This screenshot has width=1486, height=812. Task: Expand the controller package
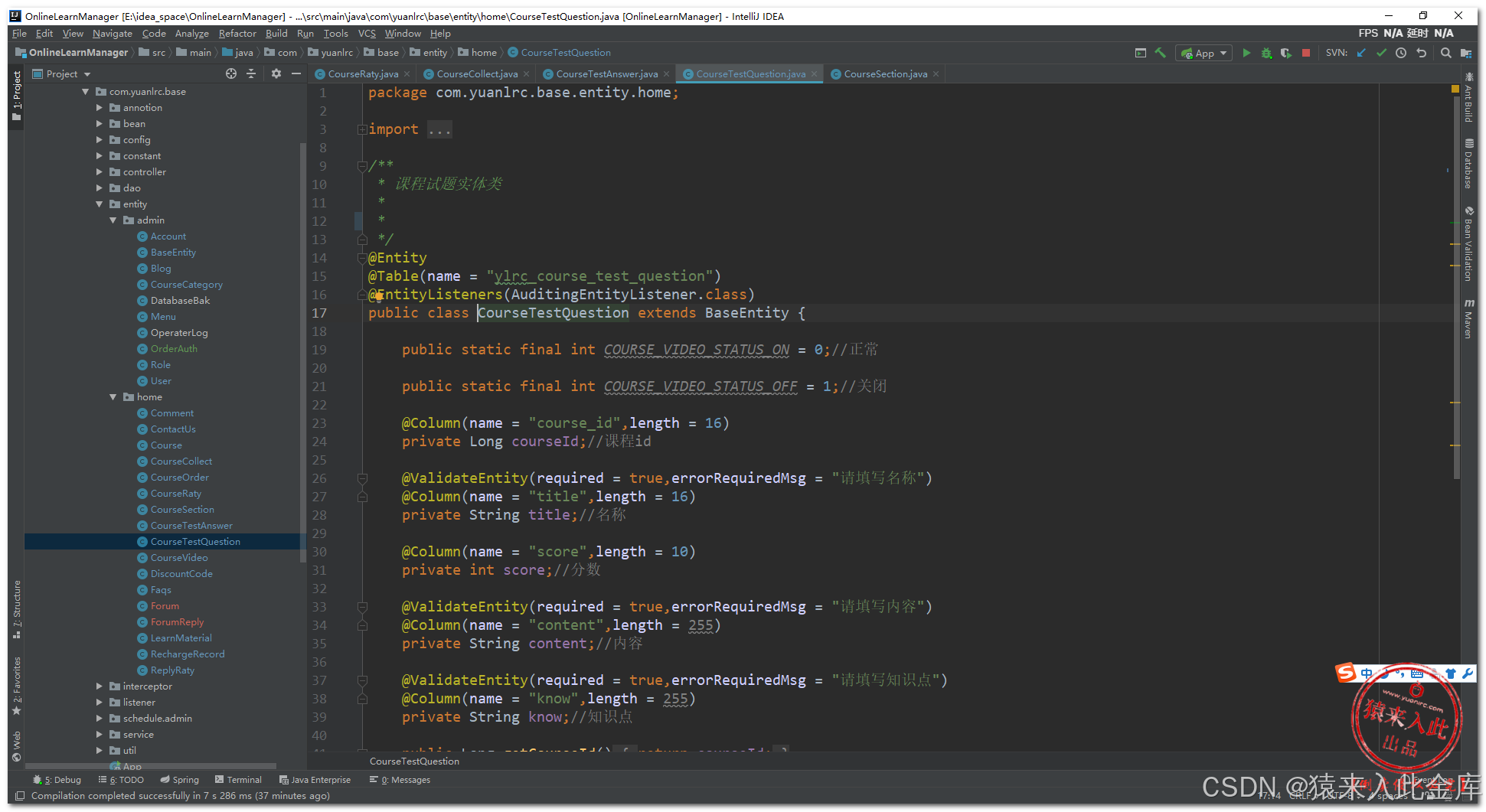pyautogui.click(x=99, y=172)
